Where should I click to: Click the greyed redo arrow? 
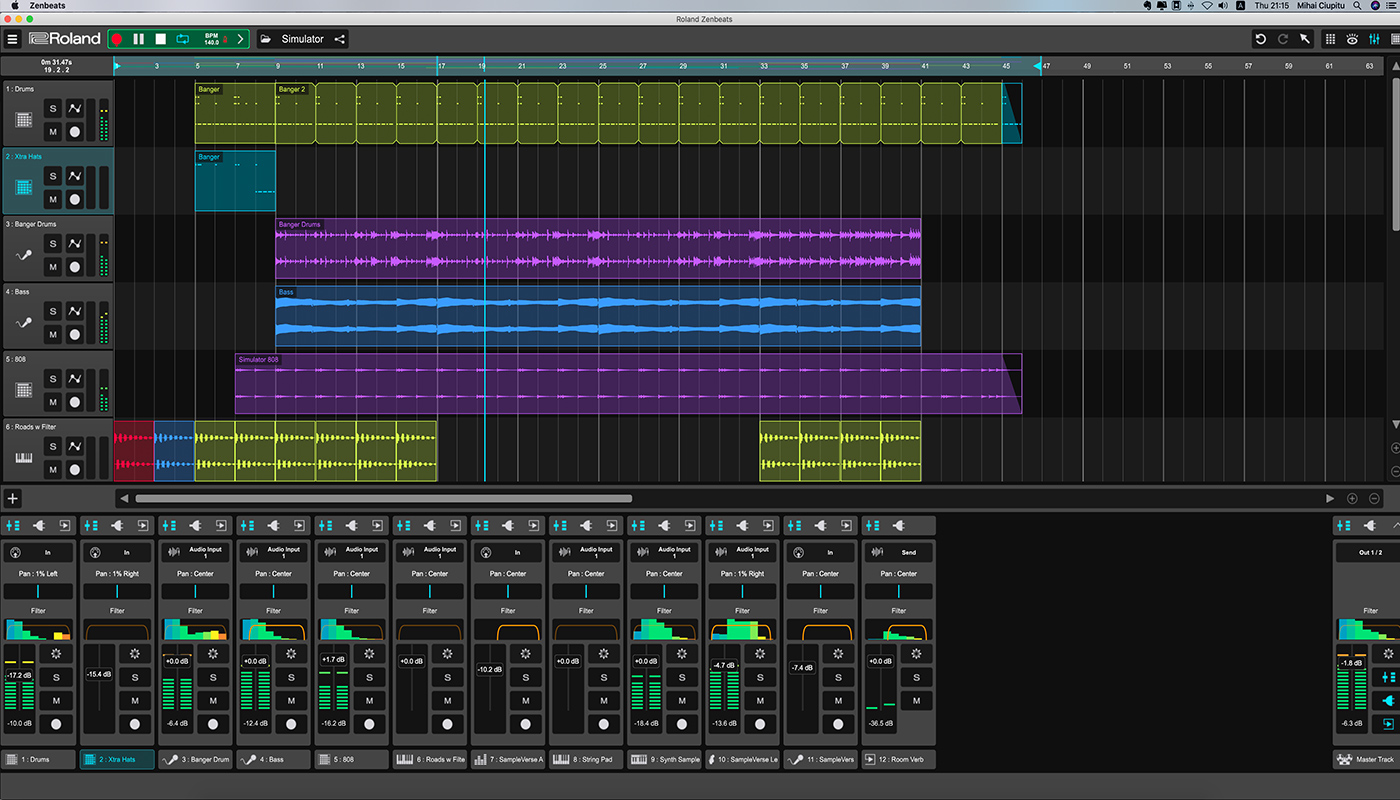1282,39
